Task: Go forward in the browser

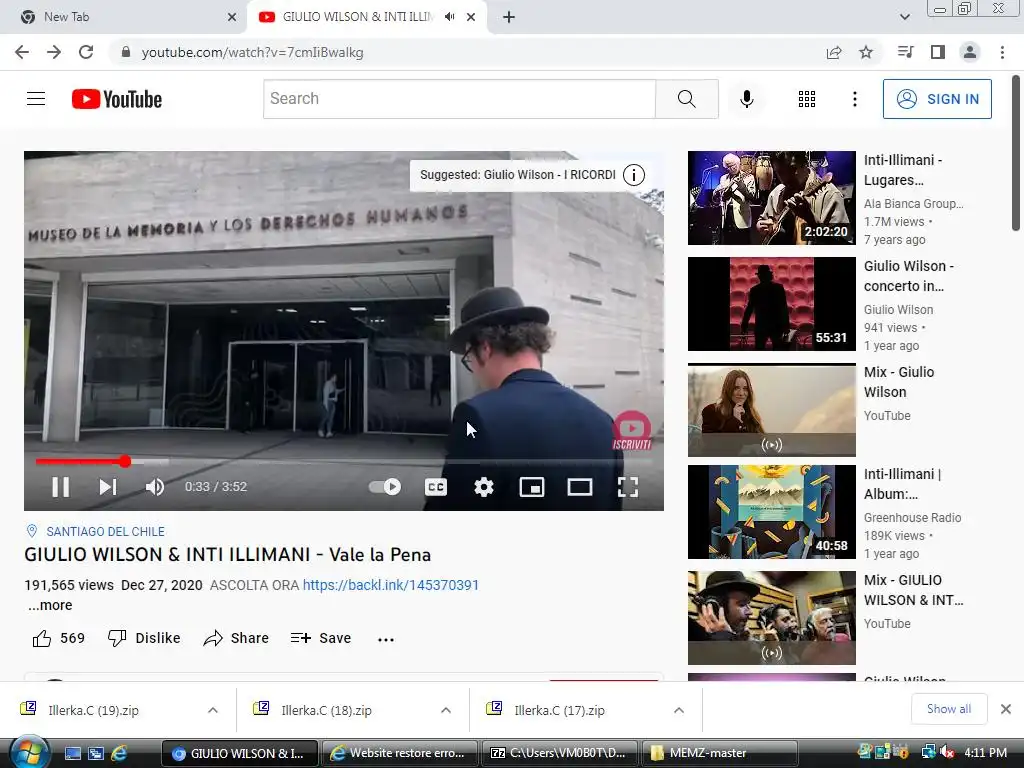Action: [x=54, y=52]
